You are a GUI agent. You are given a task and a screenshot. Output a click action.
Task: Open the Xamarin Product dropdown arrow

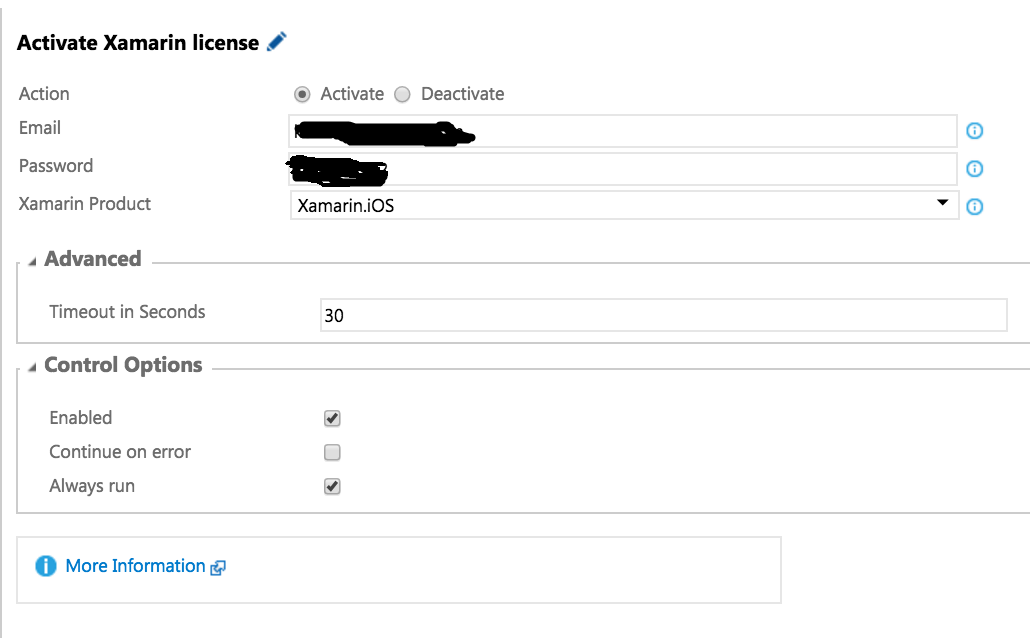pos(943,203)
